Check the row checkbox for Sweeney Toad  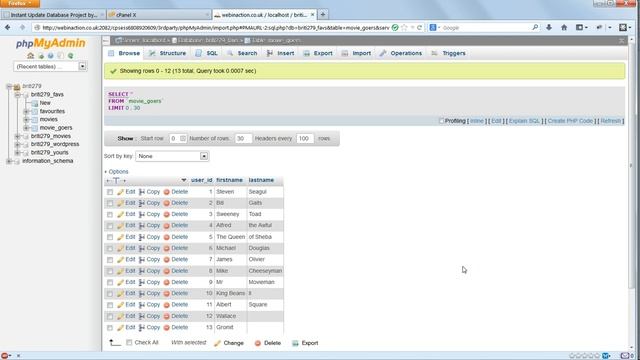click(110, 214)
